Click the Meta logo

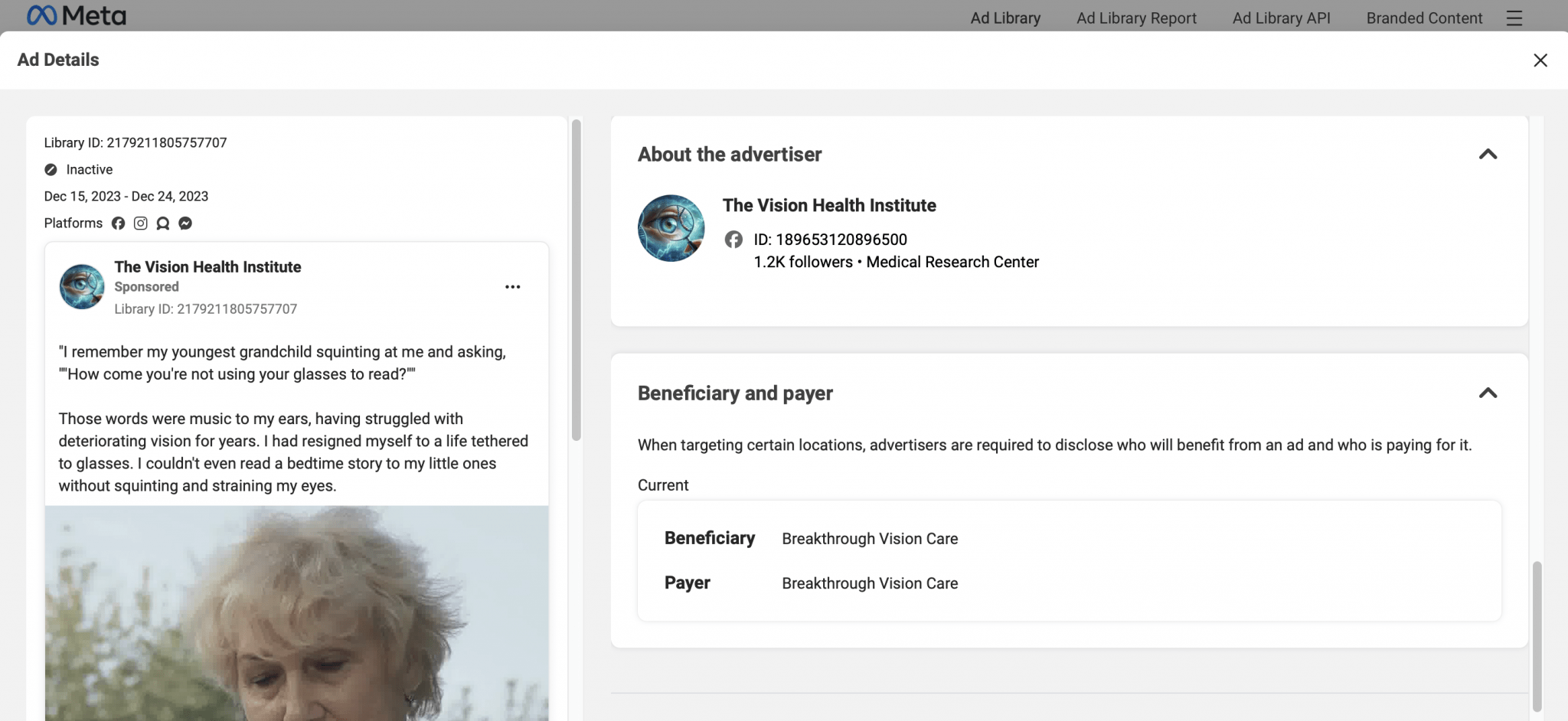pyautogui.click(x=76, y=15)
